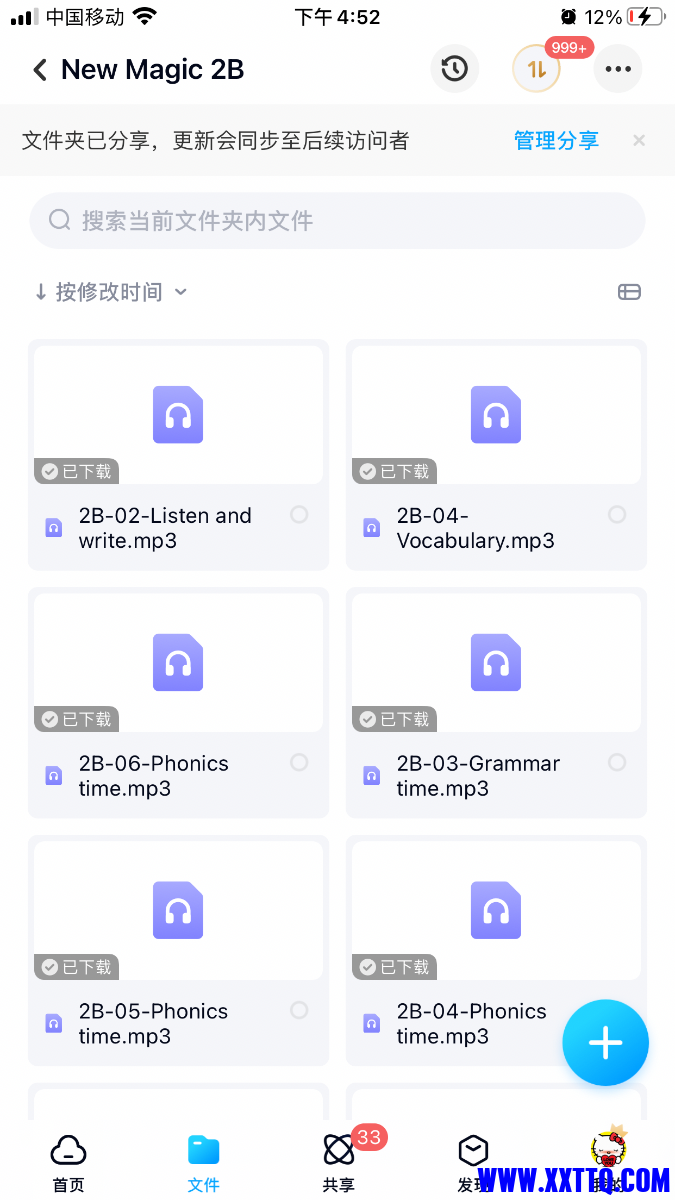Select the 2B-02-Listen and write.mp3 circle
The height and width of the screenshot is (1200, 675).
point(299,514)
